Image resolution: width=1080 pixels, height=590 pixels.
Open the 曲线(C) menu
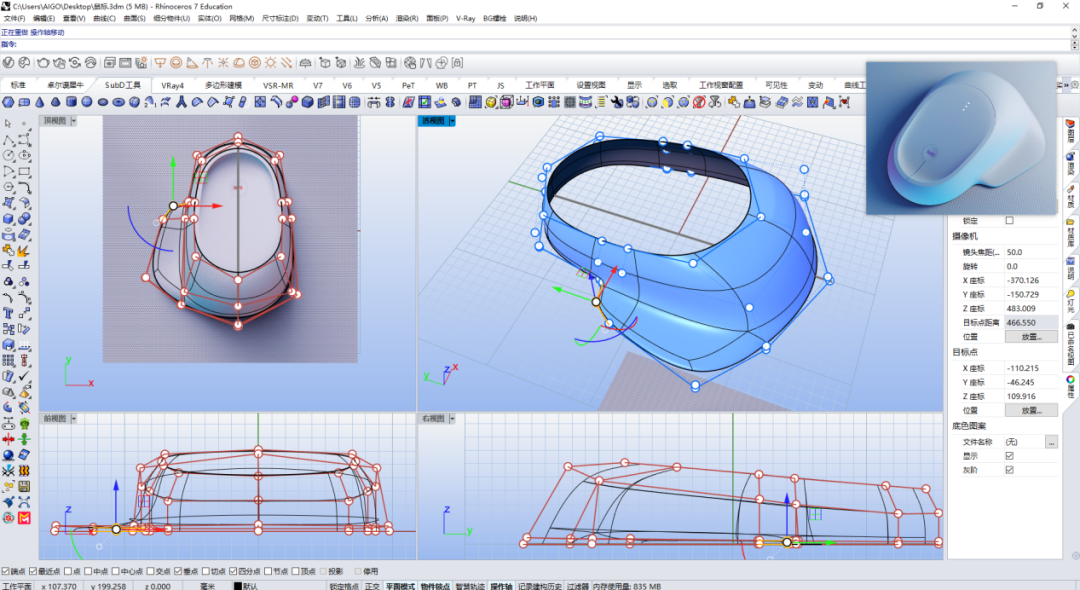pos(104,19)
